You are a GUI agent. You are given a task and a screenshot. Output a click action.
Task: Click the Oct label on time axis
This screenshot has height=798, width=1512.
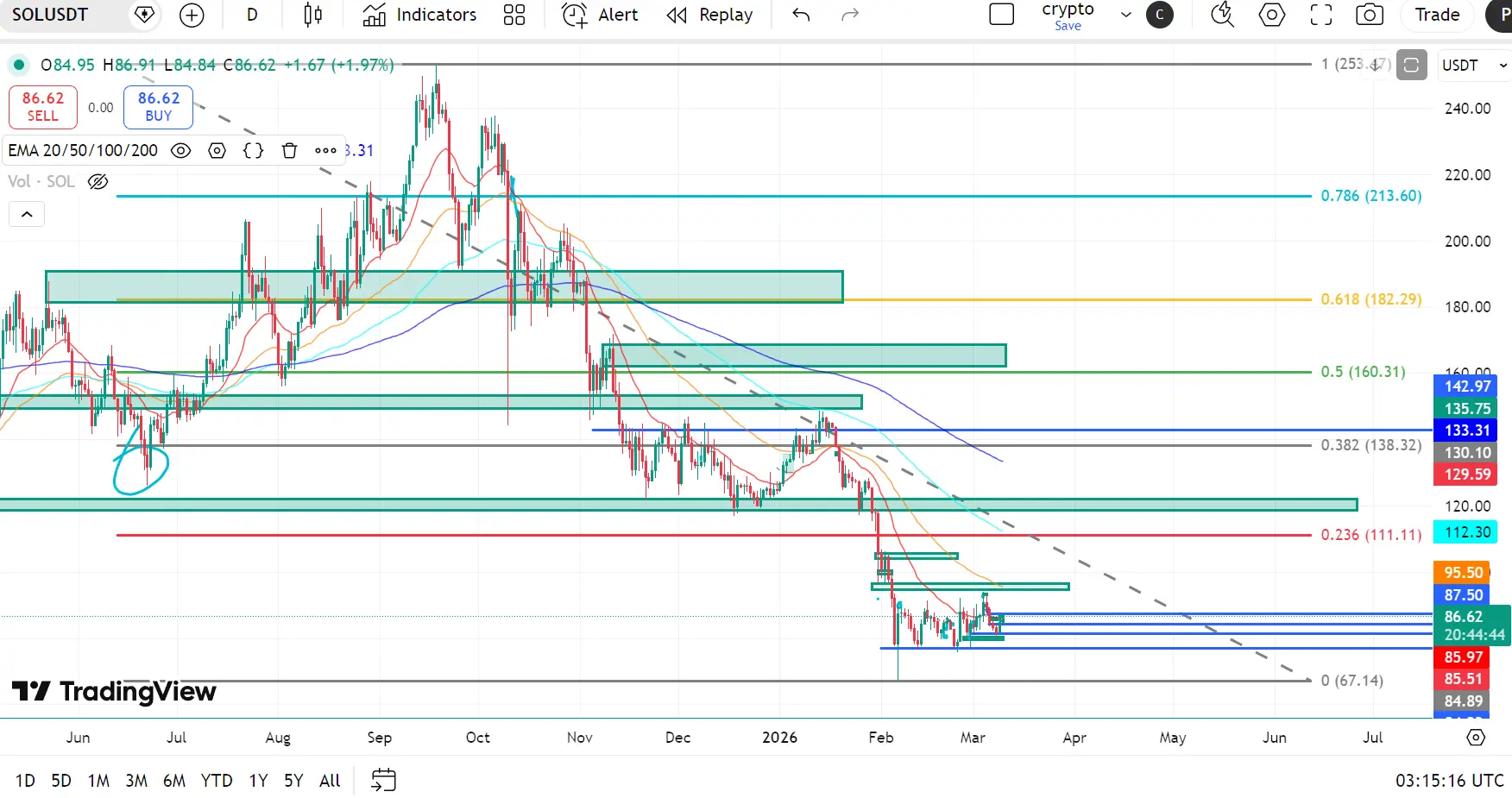coord(477,738)
